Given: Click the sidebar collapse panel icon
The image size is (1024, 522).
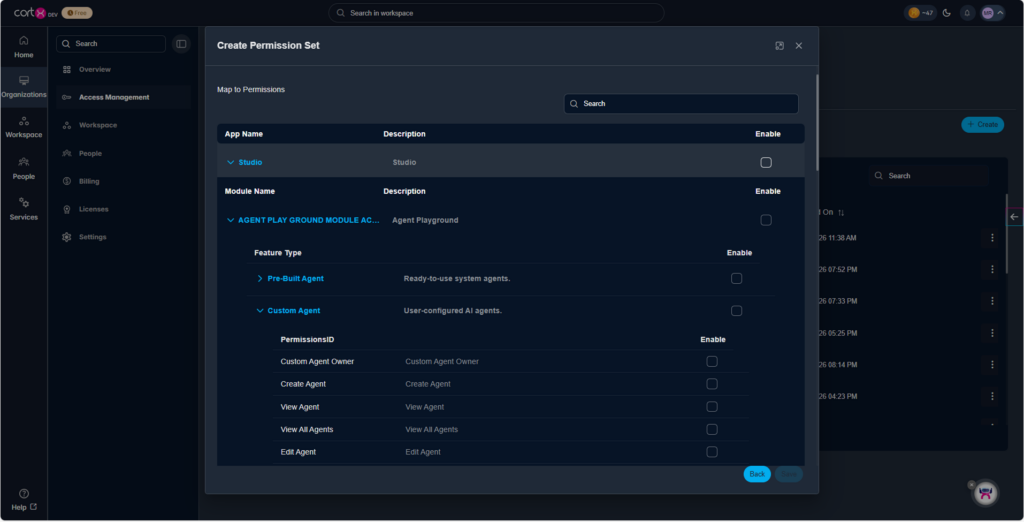Looking at the screenshot, I should tap(181, 44).
